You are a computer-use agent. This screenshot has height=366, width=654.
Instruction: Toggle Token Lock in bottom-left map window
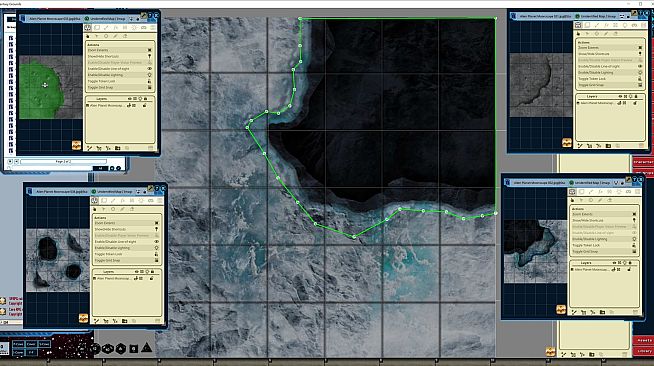pyautogui.click(x=126, y=254)
